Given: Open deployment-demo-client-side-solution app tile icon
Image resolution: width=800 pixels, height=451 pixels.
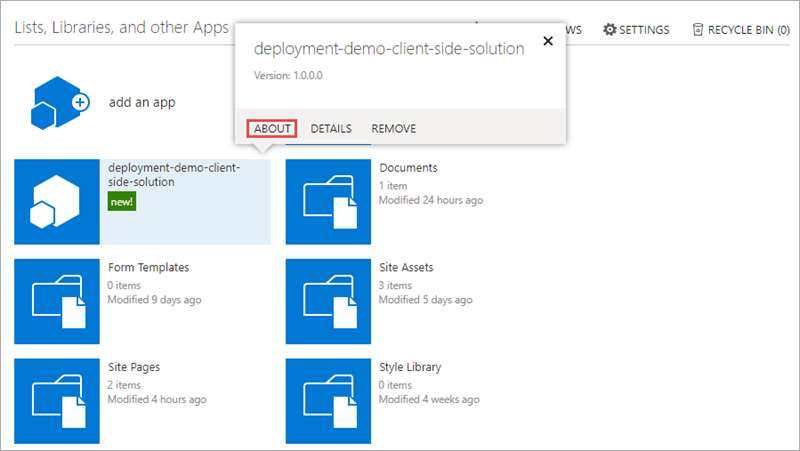Looking at the screenshot, I should pos(57,202).
